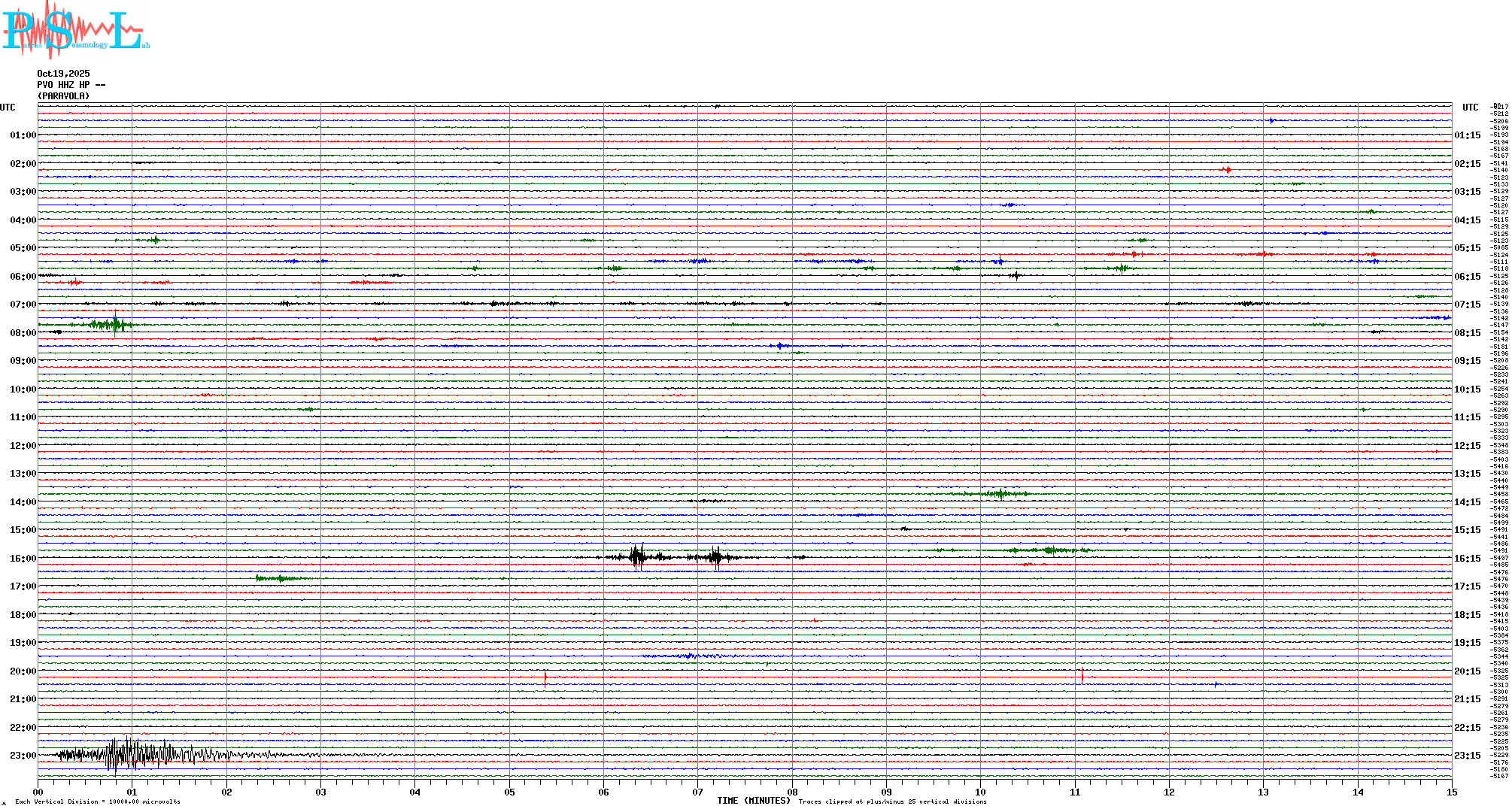The height and width of the screenshot is (812, 1512).
Task: Click the UTC label at top right
Action: click(x=1470, y=108)
